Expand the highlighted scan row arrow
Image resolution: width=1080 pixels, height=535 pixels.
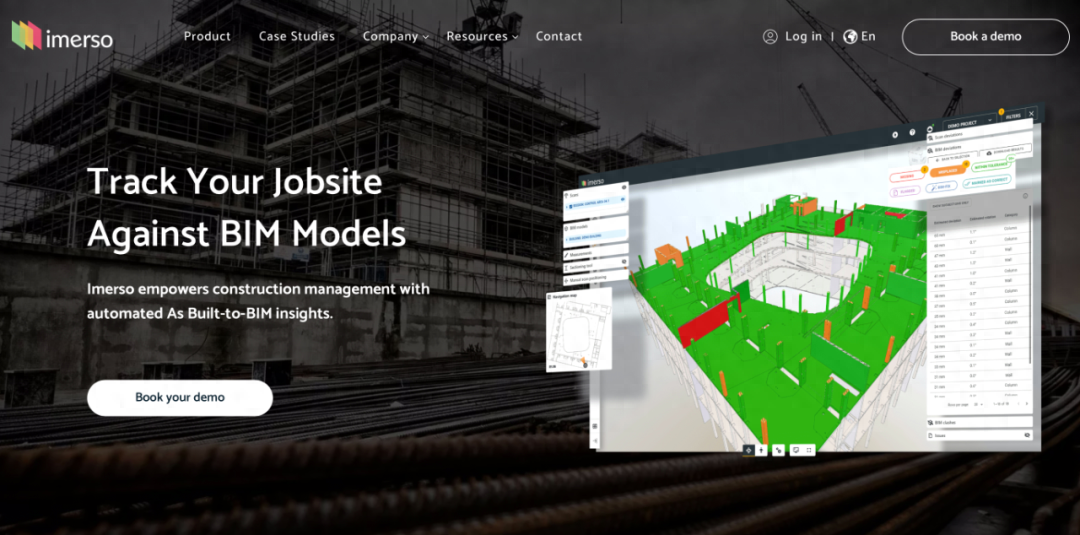point(567,207)
